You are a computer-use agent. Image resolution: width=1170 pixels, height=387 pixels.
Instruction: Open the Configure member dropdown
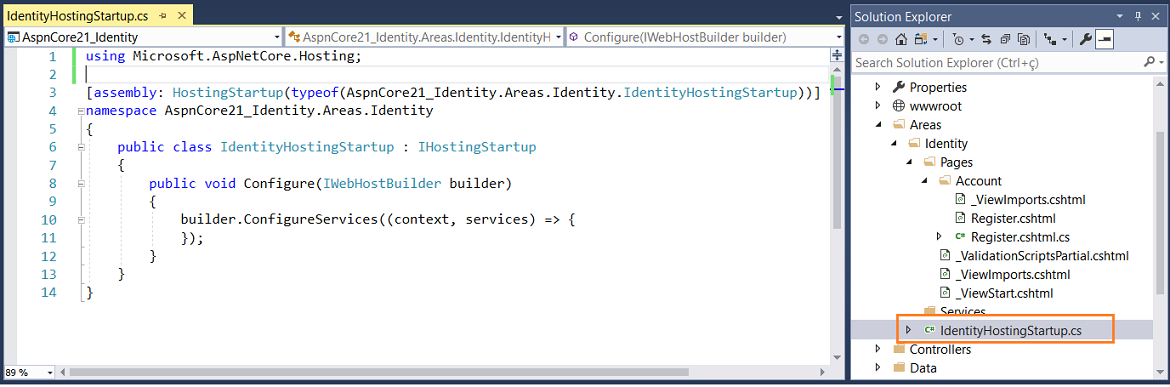(x=704, y=37)
